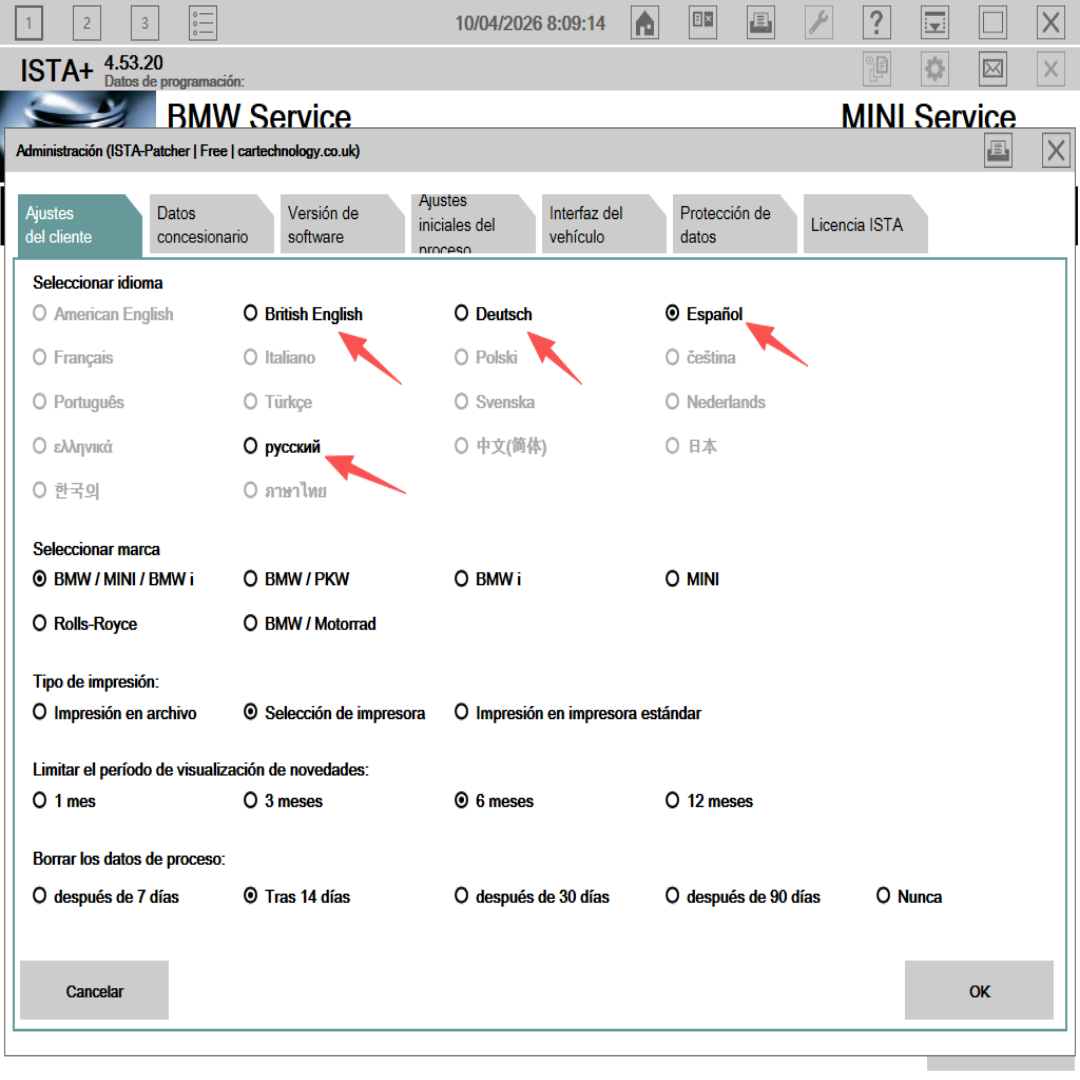The width and height of the screenshot is (1080, 1080).
Task: Choose brand BMW / MINI / BMW i
Action: point(113,579)
